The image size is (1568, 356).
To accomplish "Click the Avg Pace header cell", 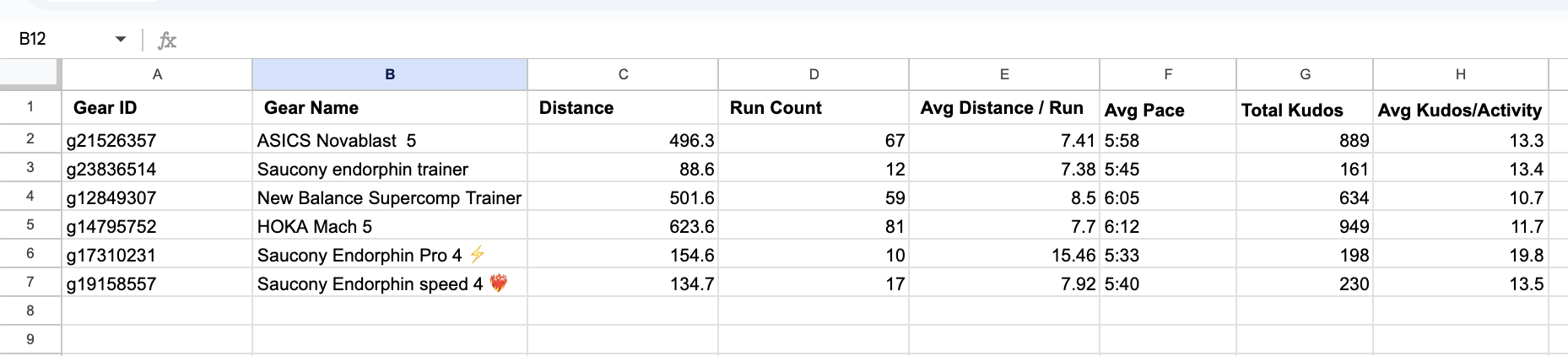I will 1168,108.
